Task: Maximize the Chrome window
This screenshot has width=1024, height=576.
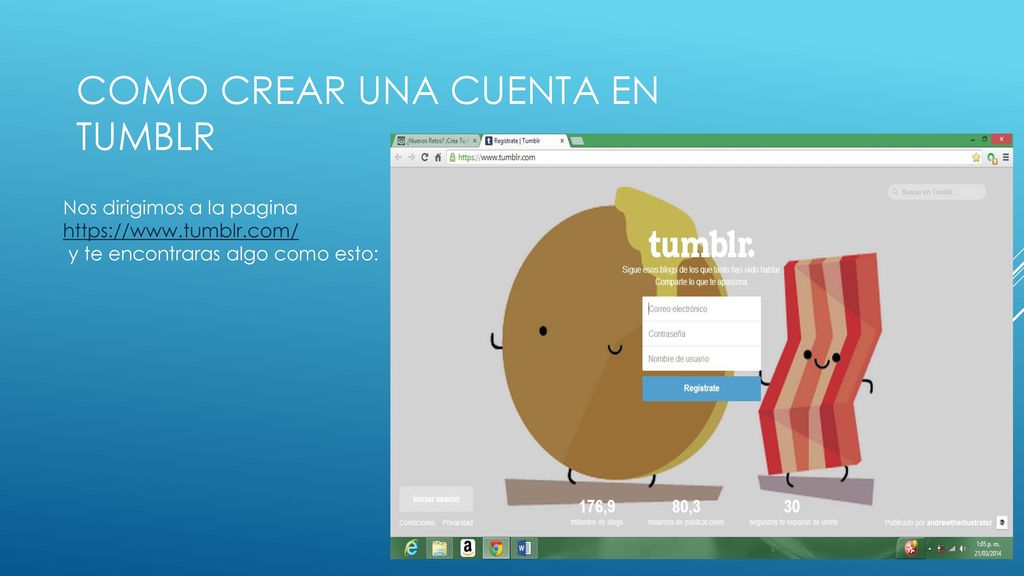Action: click(x=984, y=139)
